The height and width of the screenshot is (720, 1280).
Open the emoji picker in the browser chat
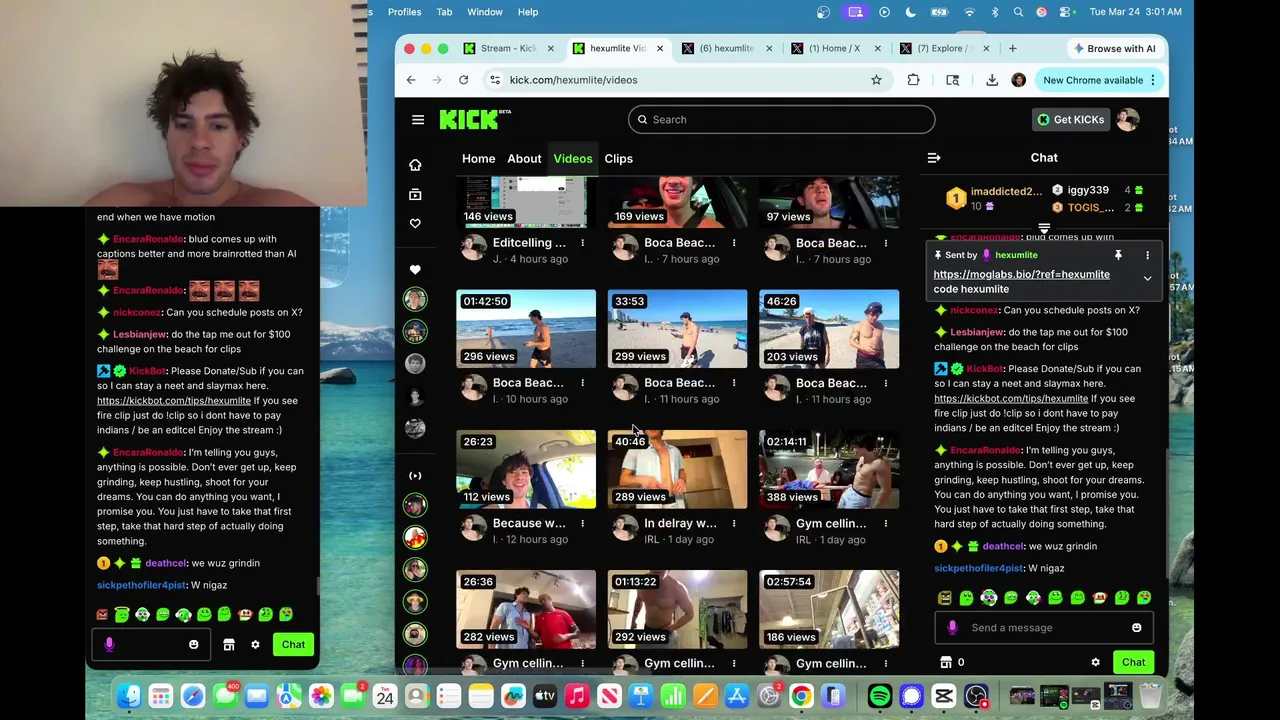point(1136,628)
